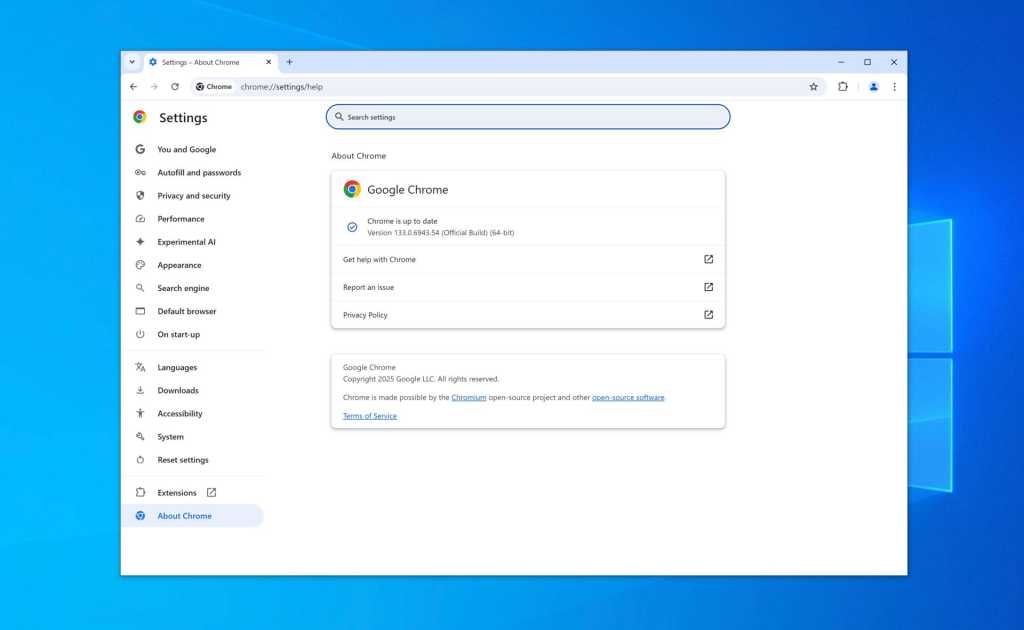Click the reload page icon
Image resolution: width=1024 pixels, height=630 pixels.
175,87
